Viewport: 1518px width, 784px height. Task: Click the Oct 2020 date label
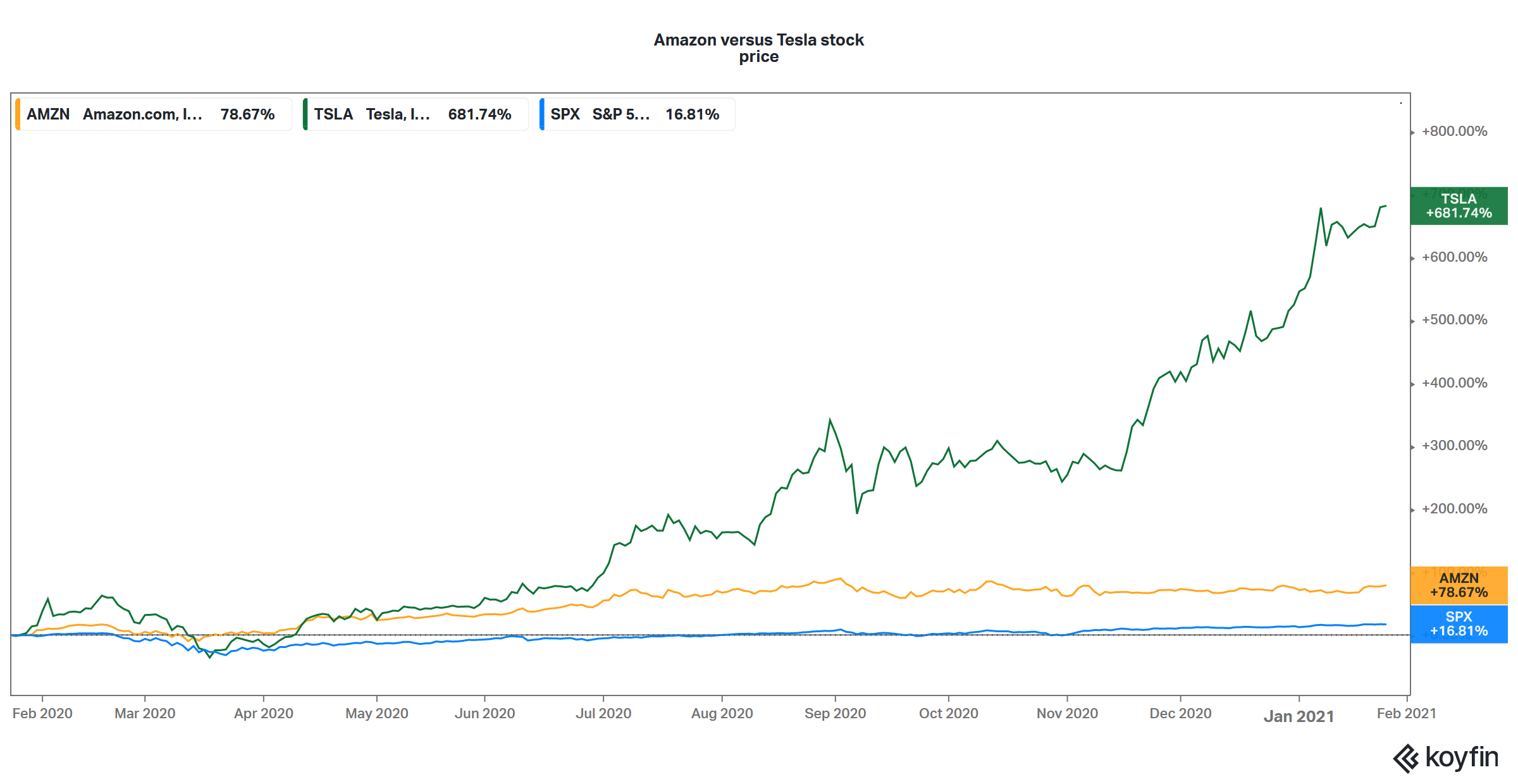(x=949, y=713)
